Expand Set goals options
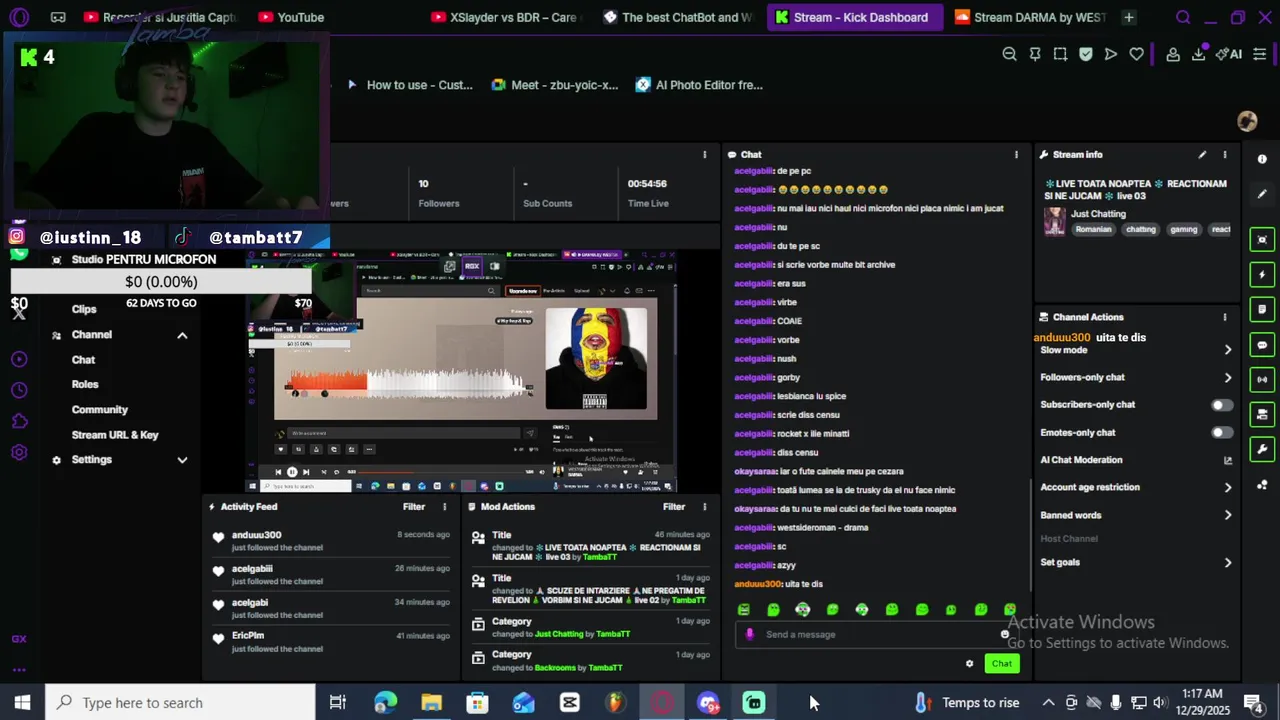The image size is (1280, 720). click(x=1228, y=563)
